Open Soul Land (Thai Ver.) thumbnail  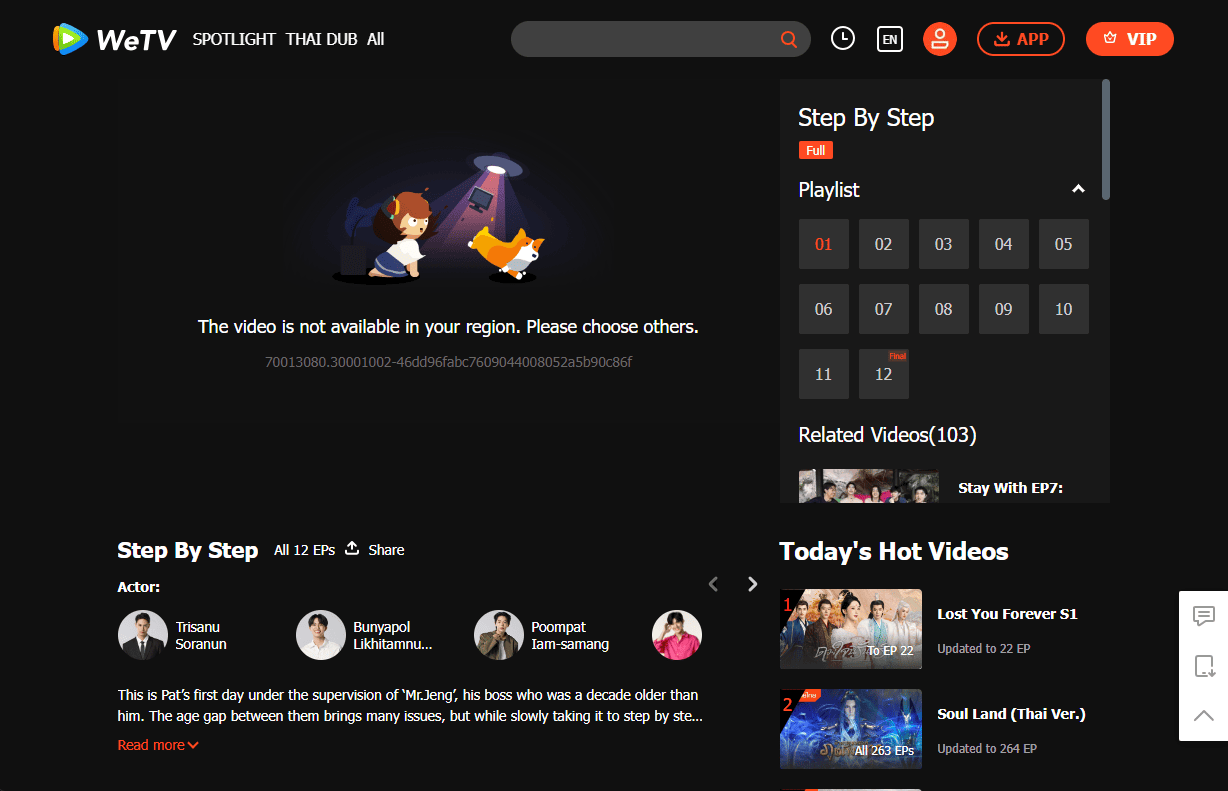tap(851, 729)
